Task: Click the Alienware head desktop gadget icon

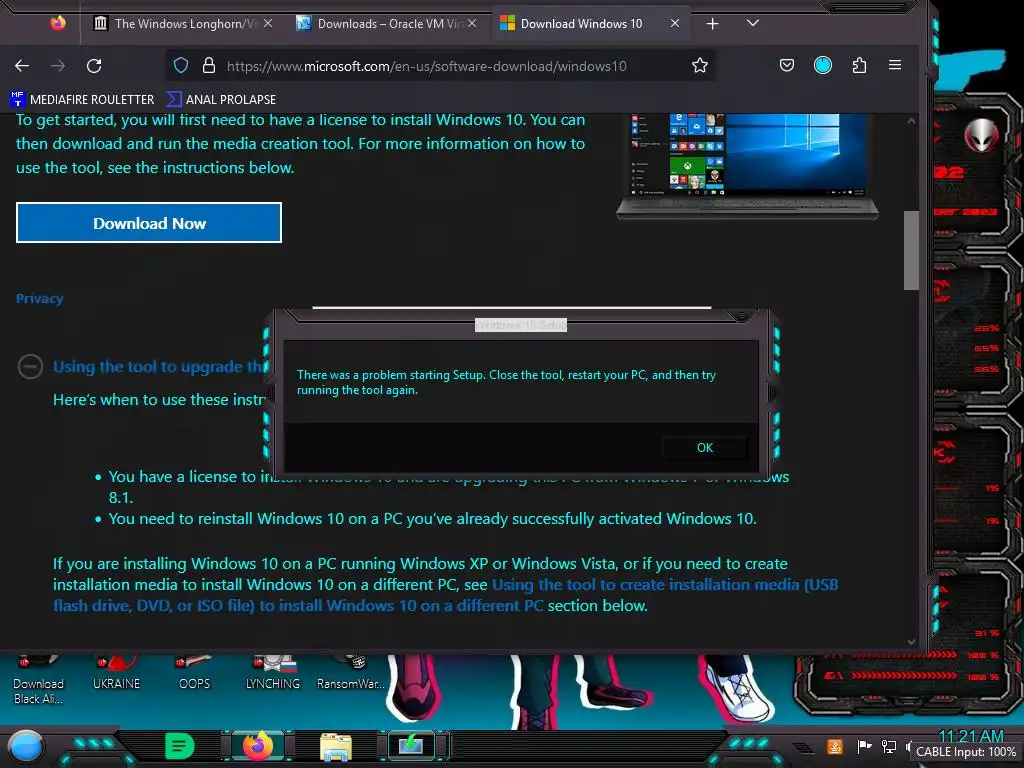Action: click(981, 136)
